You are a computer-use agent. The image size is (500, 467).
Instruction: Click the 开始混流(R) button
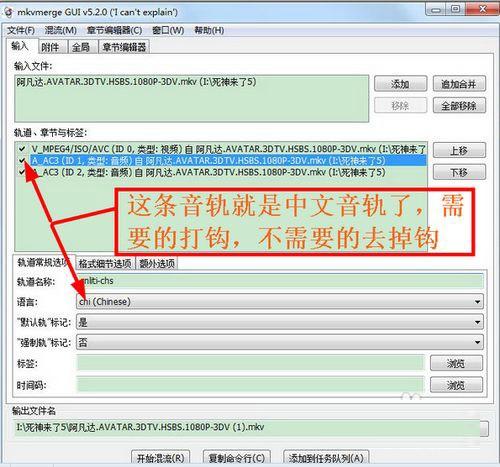pos(161,458)
